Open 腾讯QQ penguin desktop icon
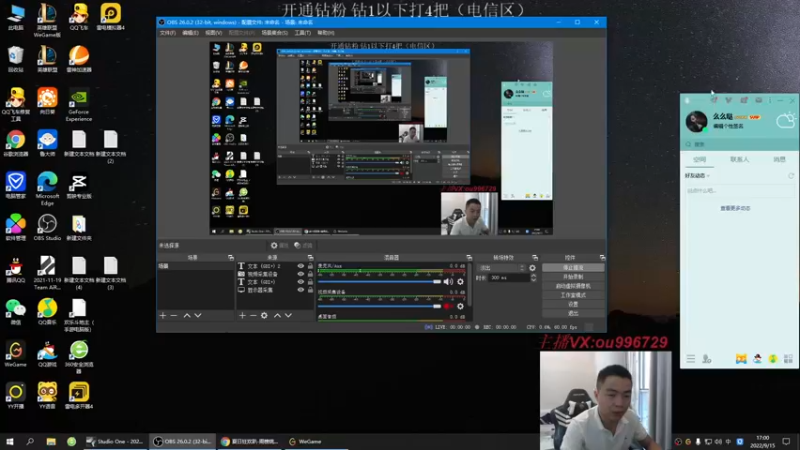The width and height of the screenshot is (800, 450). tap(15, 269)
